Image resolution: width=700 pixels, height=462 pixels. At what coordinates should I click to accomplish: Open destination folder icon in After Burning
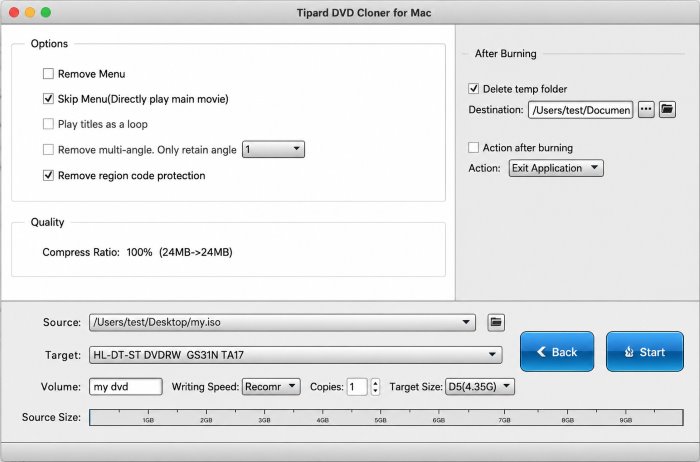pyautogui.click(x=667, y=109)
